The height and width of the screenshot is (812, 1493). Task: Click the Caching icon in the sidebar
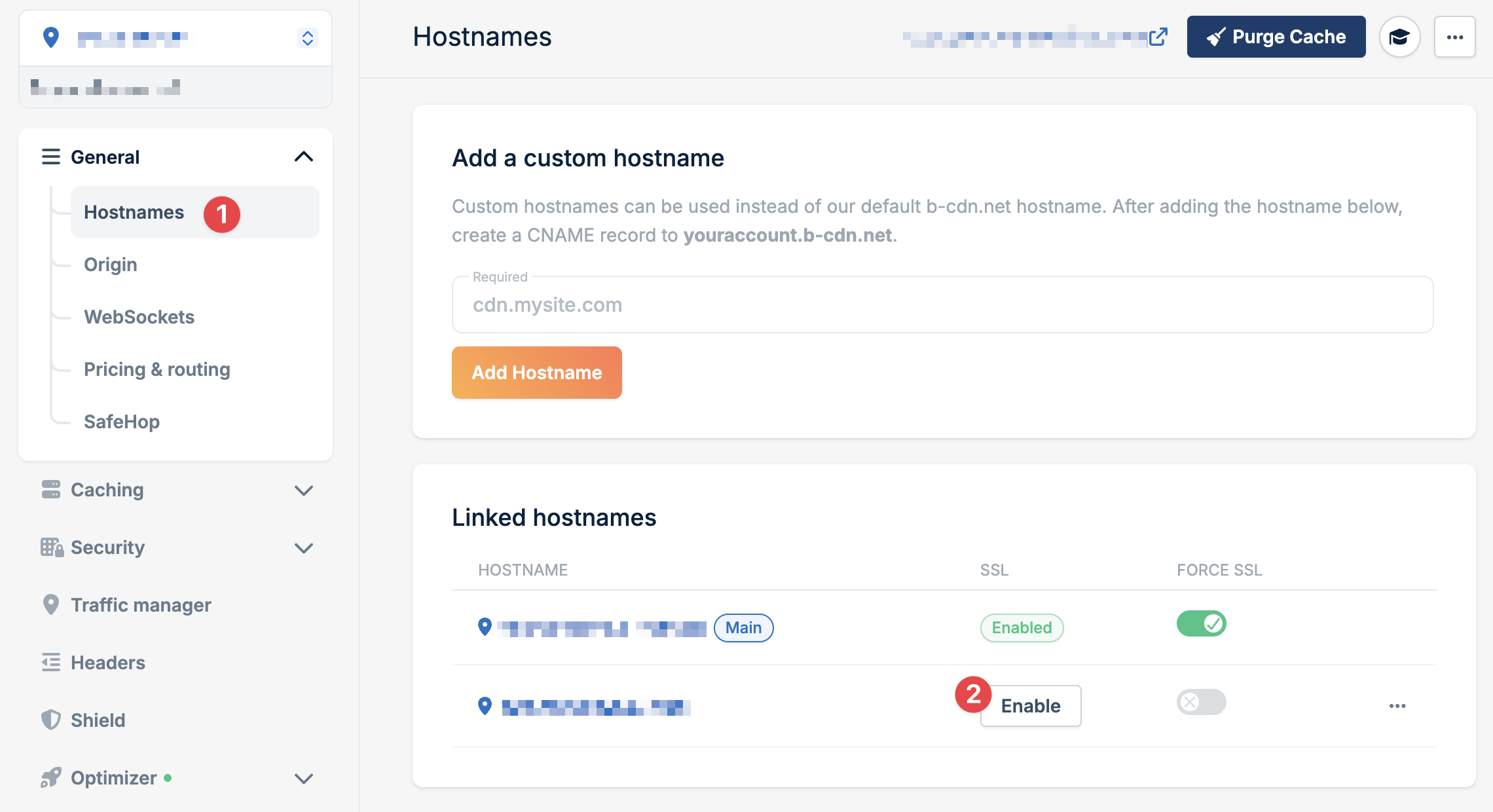click(51, 490)
